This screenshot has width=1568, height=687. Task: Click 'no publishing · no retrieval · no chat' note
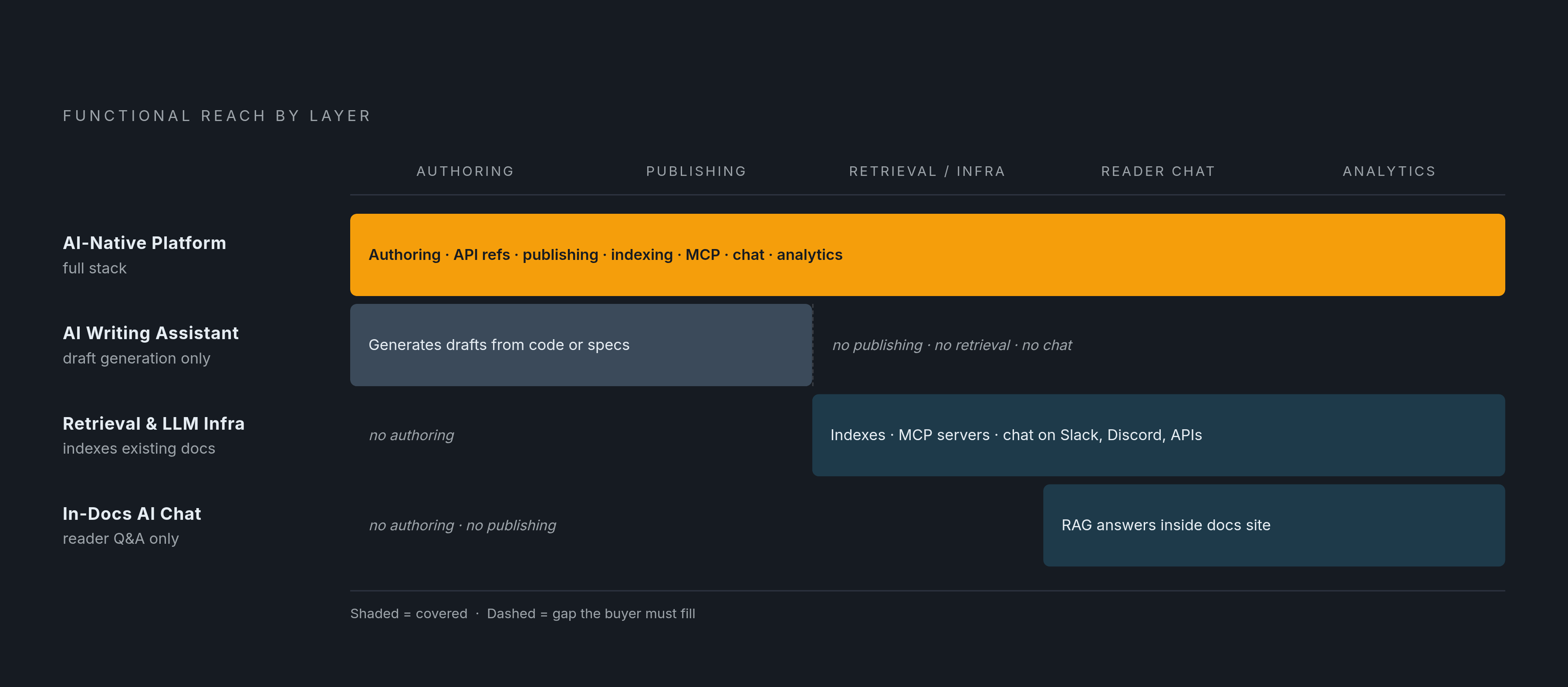[952, 345]
